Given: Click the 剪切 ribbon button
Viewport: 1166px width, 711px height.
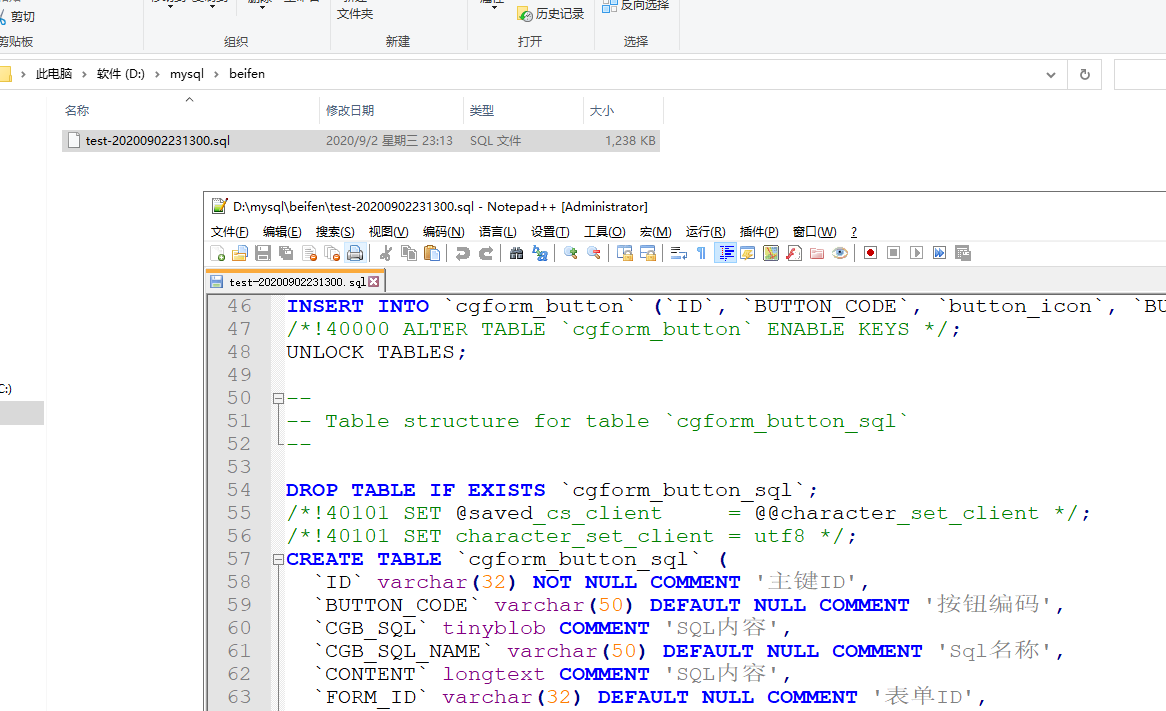Looking at the screenshot, I should (x=17, y=16).
